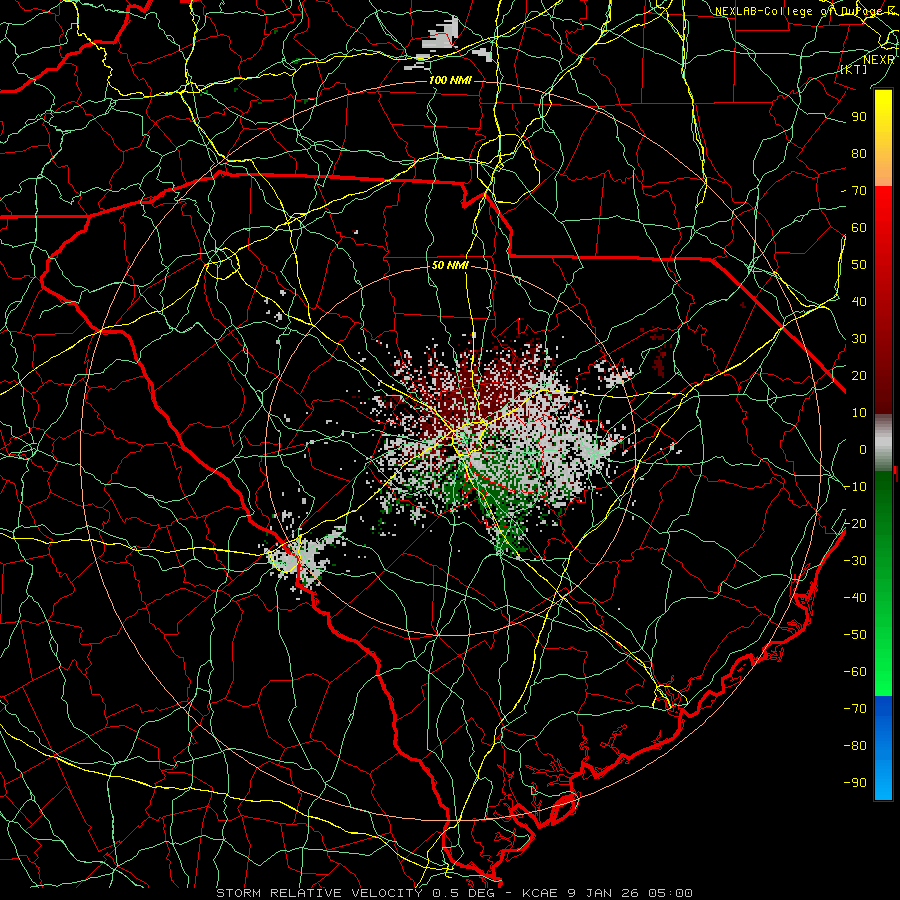
Task: Click the -20 value on the velocity scale
Action: (855, 523)
